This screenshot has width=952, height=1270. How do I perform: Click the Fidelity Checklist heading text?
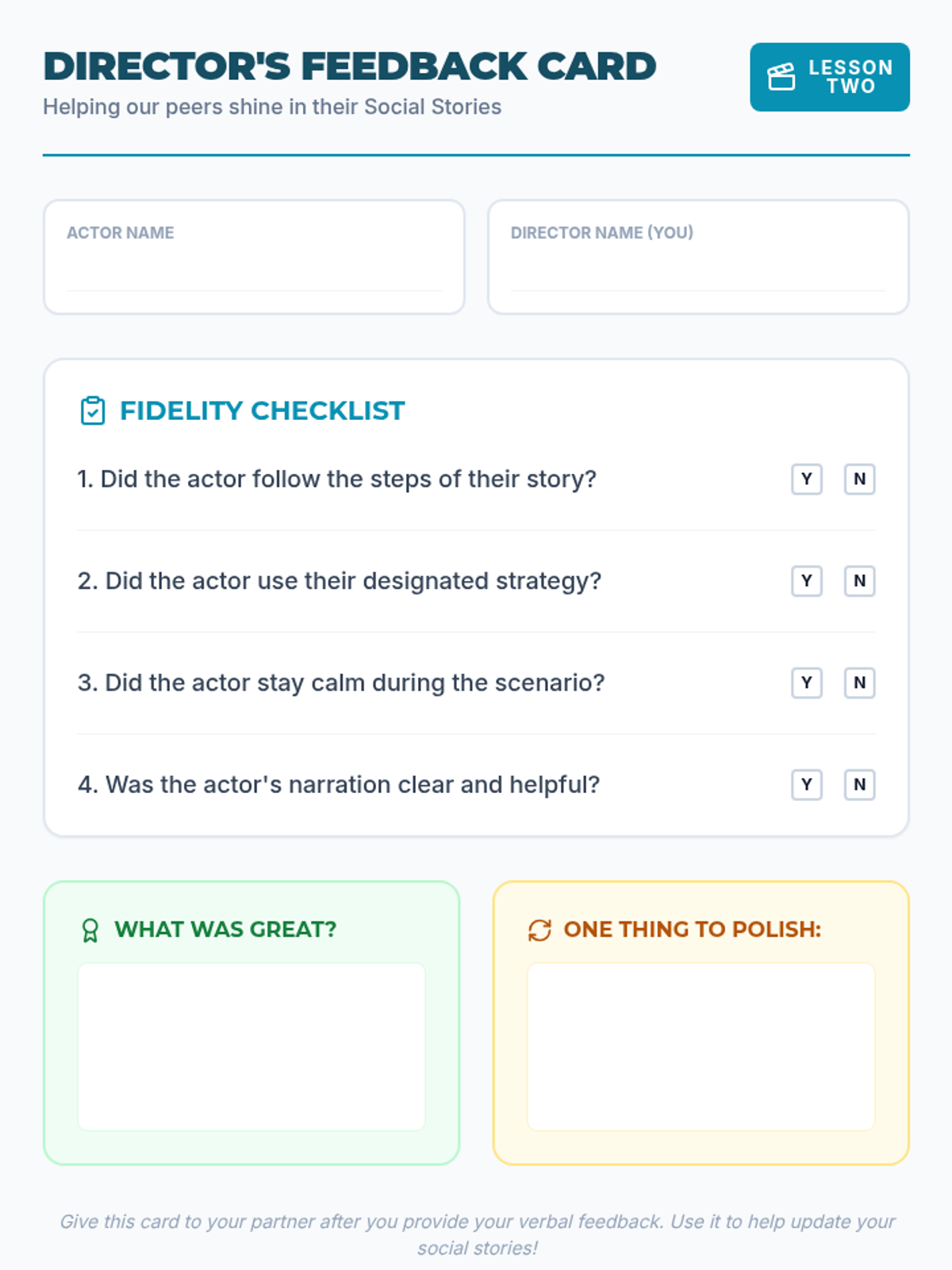tap(262, 410)
